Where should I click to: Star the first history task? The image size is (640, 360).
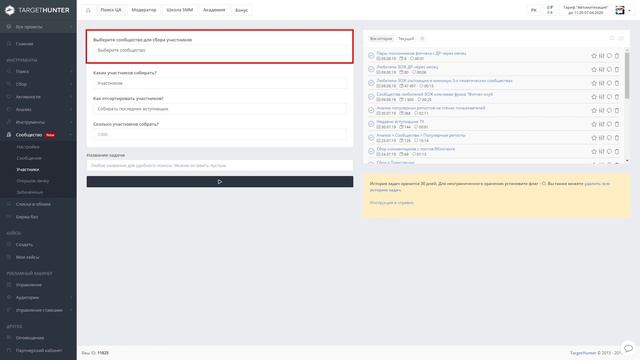(x=594, y=56)
